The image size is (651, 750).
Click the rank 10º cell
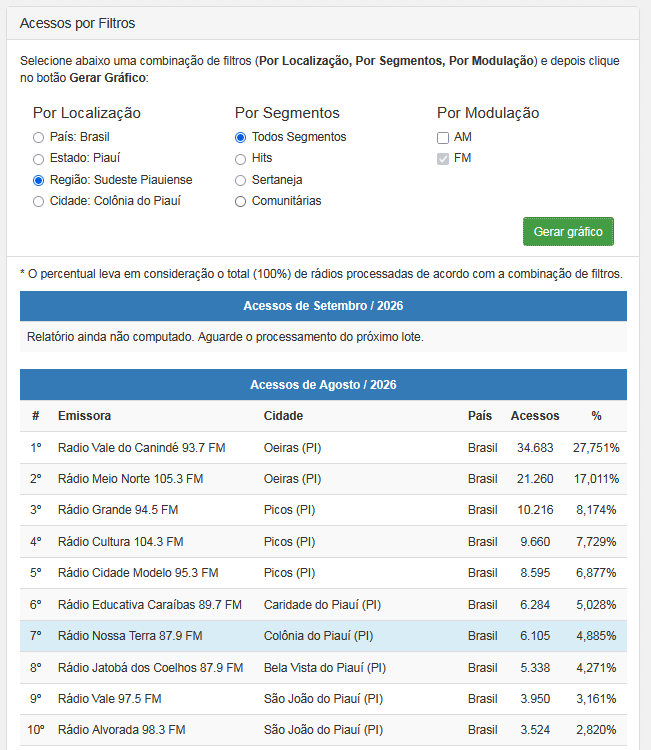click(x=36, y=730)
